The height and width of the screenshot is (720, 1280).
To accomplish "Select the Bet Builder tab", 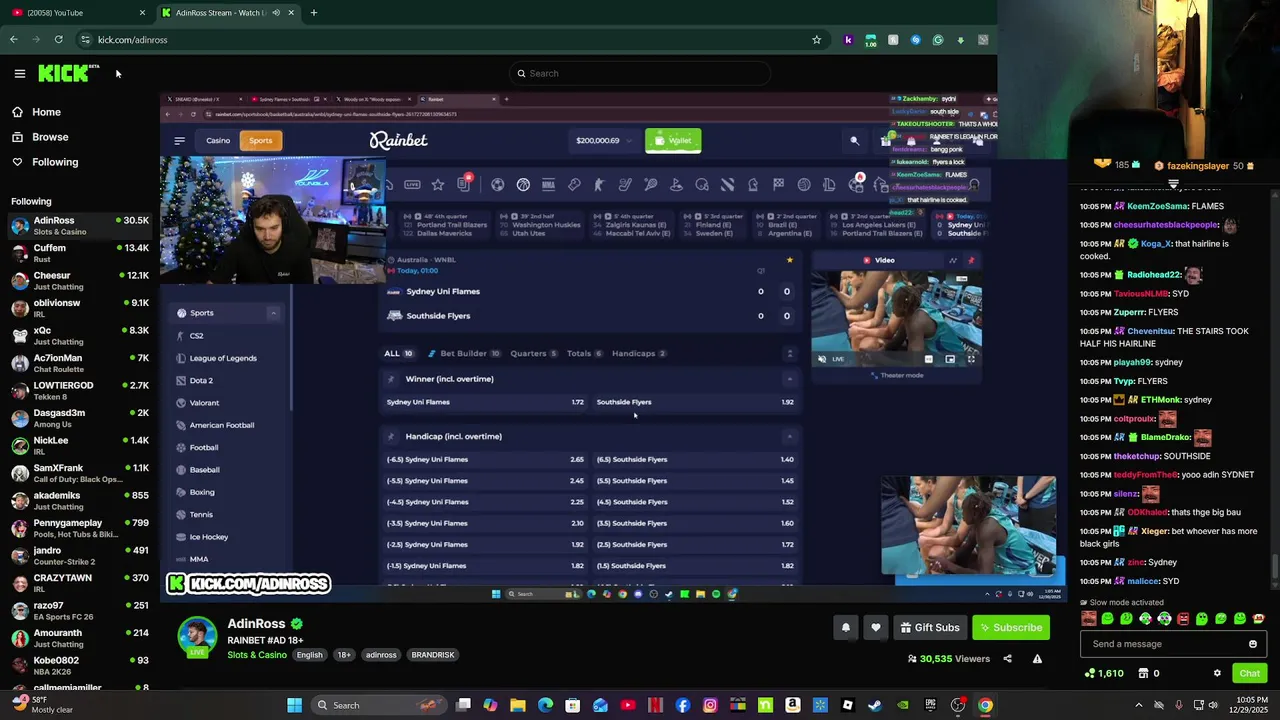I will tap(463, 353).
